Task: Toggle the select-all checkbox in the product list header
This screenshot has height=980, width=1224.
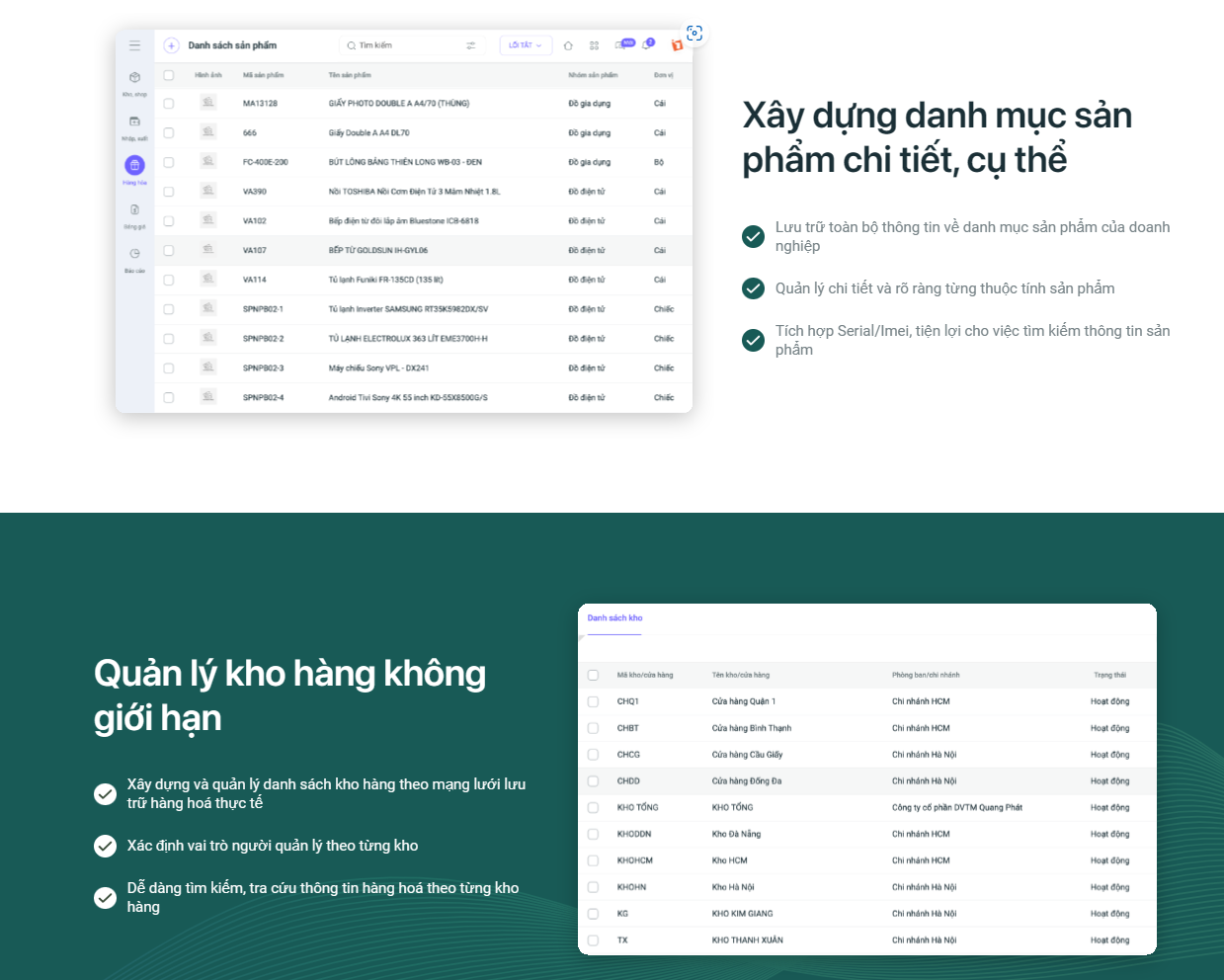Action: click(169, 75)
